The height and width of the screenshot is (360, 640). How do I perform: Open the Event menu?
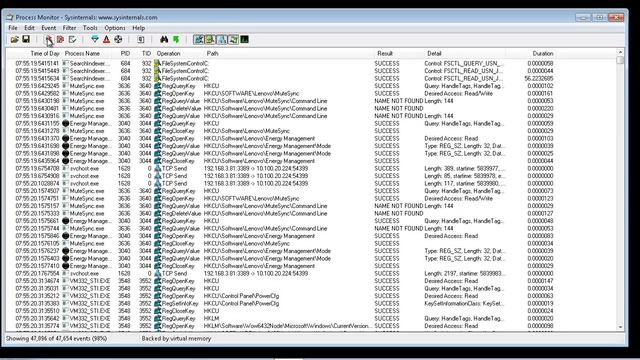tap(49, 28)
